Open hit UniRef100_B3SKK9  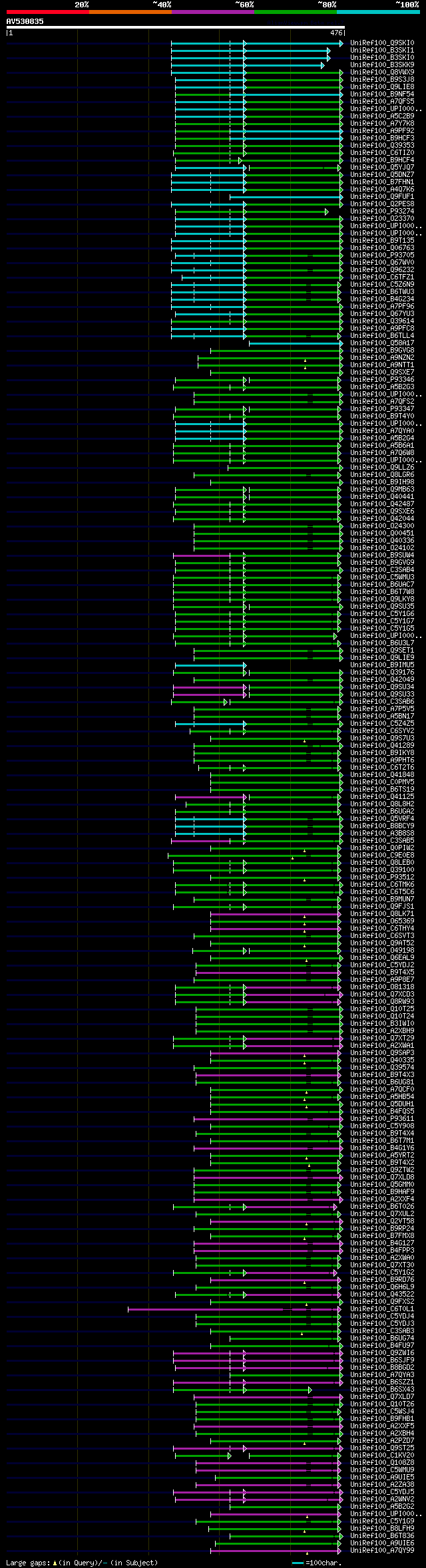coord(382,65)
